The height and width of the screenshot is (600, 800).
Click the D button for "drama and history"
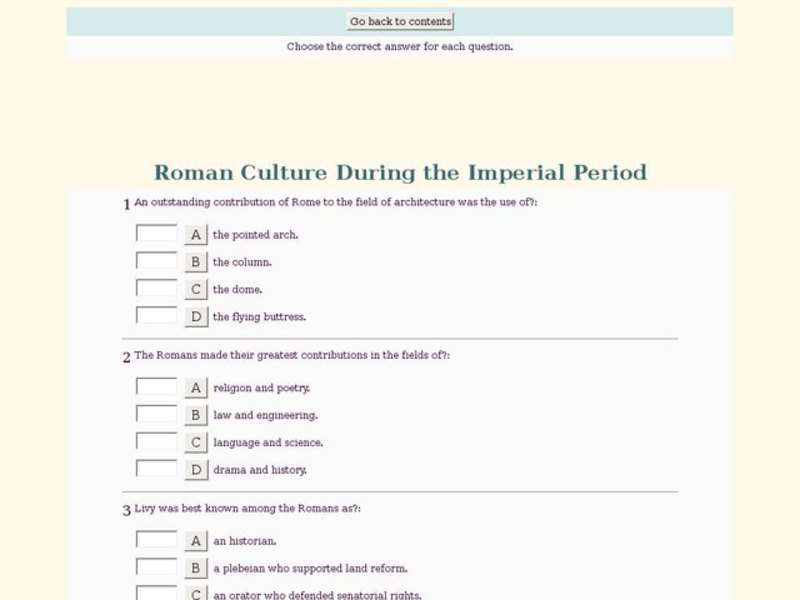tap(193, 468)
